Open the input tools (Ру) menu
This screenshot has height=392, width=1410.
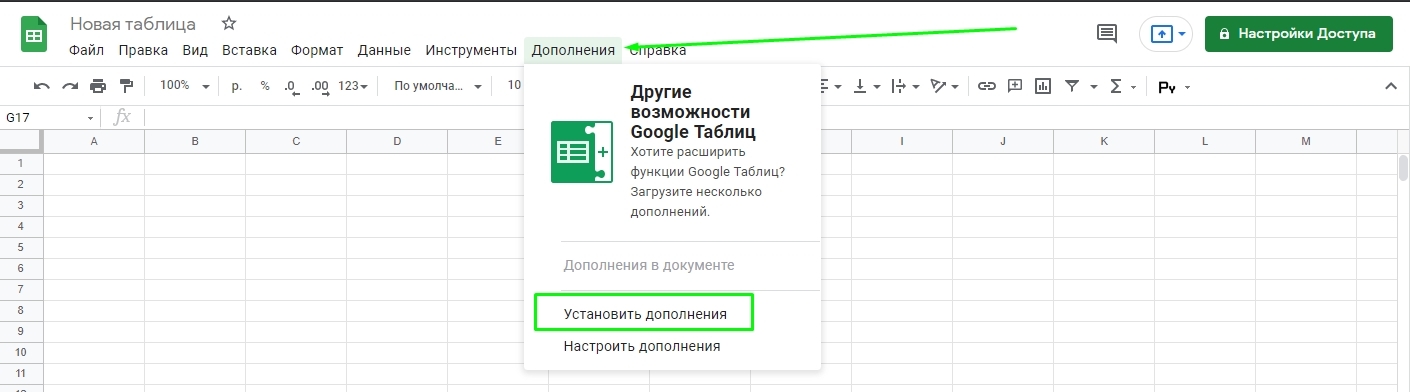[x=1174, y=87]
